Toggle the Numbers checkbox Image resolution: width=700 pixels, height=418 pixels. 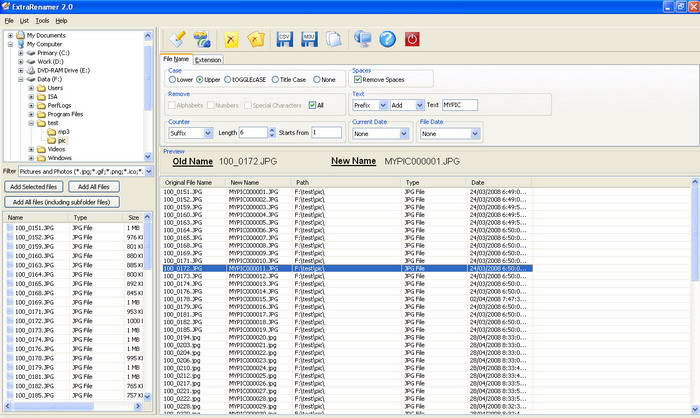click(x=211, y=105)
